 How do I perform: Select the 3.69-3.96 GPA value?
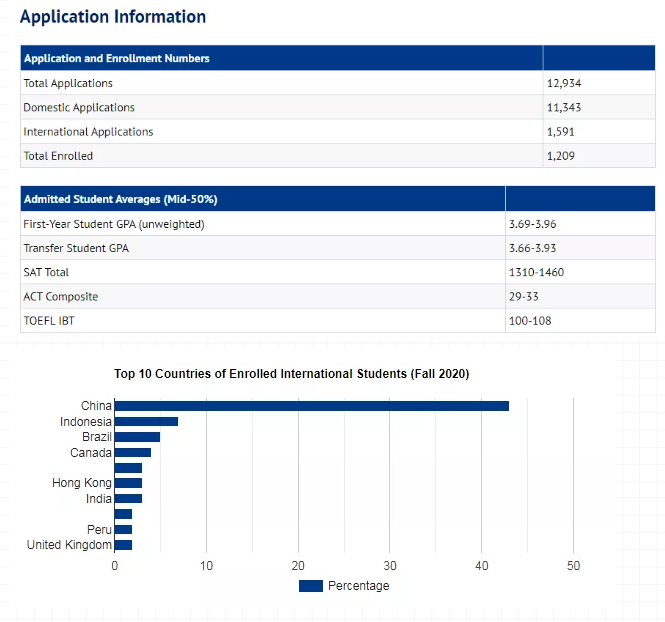click(x=532, y=224)
